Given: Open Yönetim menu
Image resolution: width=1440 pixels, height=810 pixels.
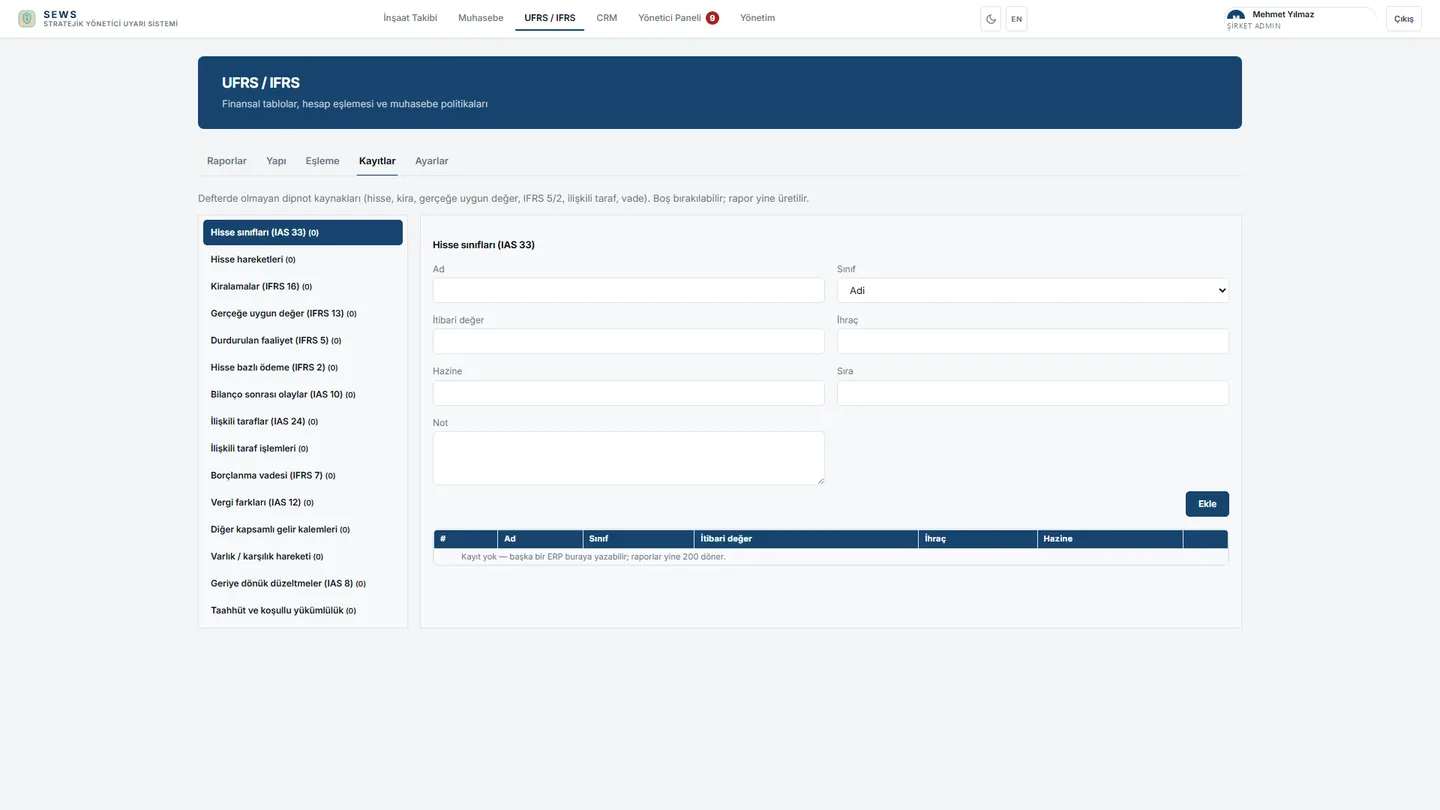Looking at the screenshot, I should (758, 18).
